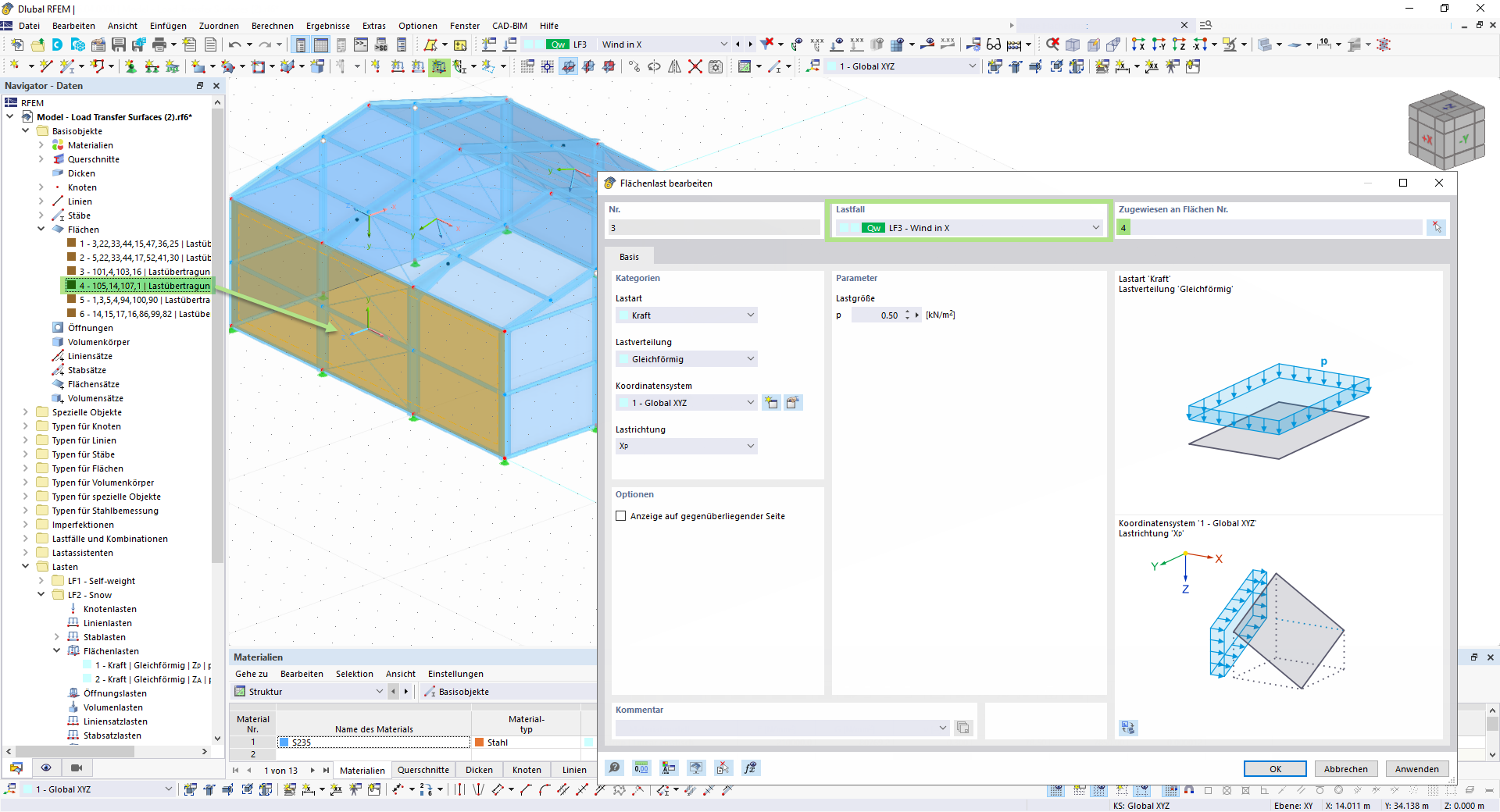Click the color swatch of surface 4 in navigator

tap(71, 286)
